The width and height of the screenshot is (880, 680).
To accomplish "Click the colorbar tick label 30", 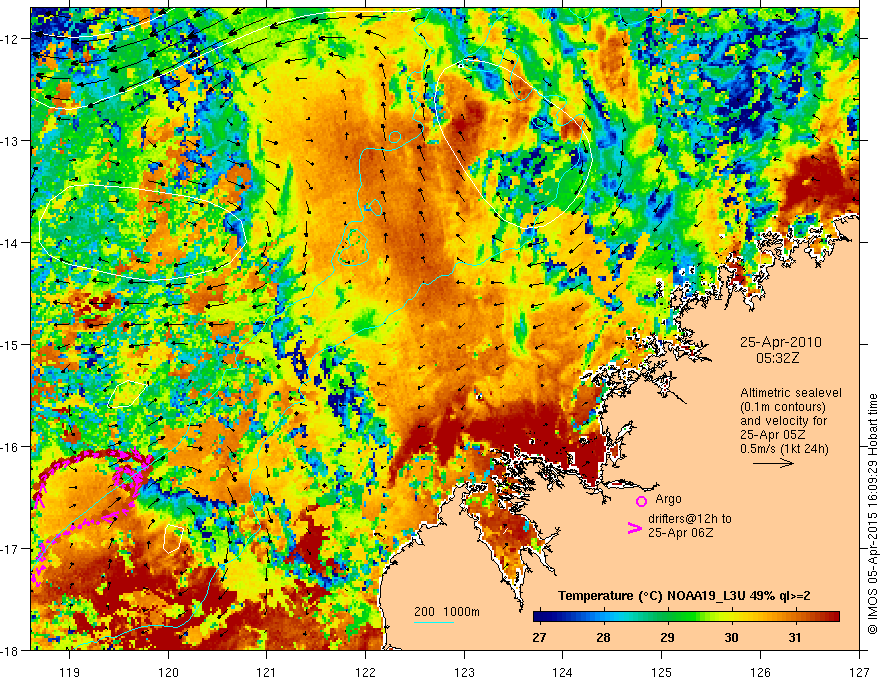I will click(x=731, y=637).
